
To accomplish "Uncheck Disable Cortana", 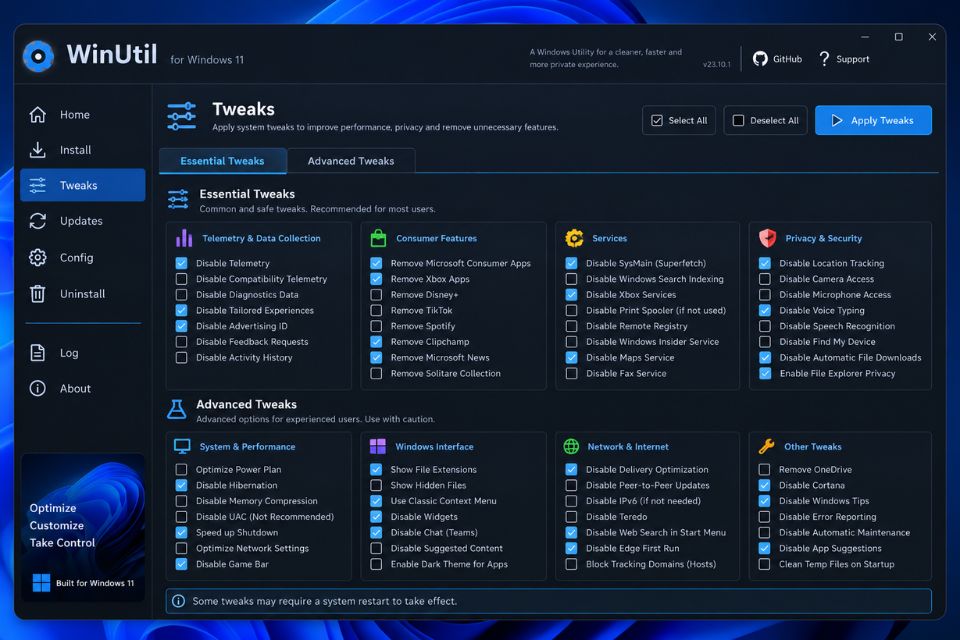I will (764, 485).
